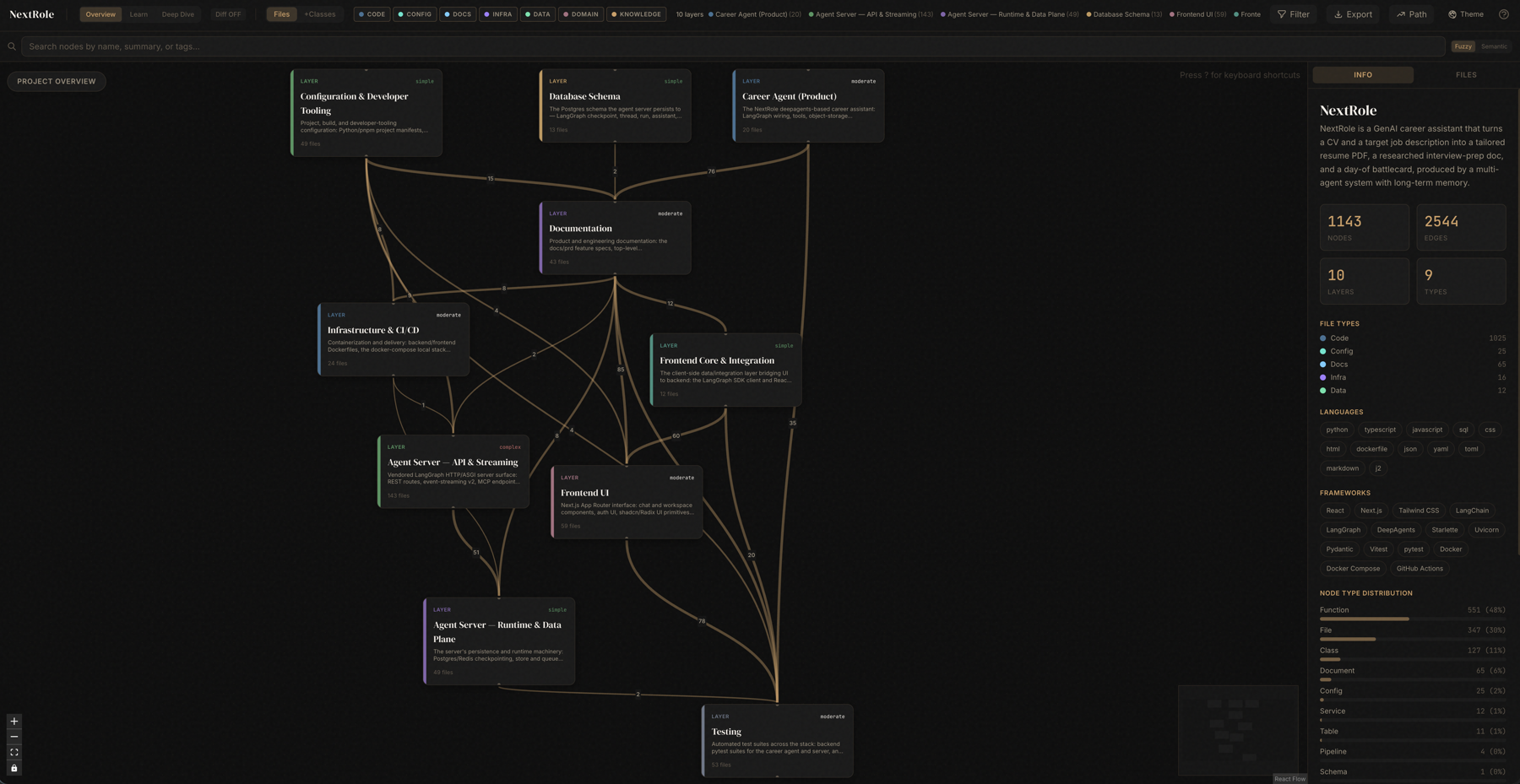Click the GitHub Actions framework tag

point(1420,569)
